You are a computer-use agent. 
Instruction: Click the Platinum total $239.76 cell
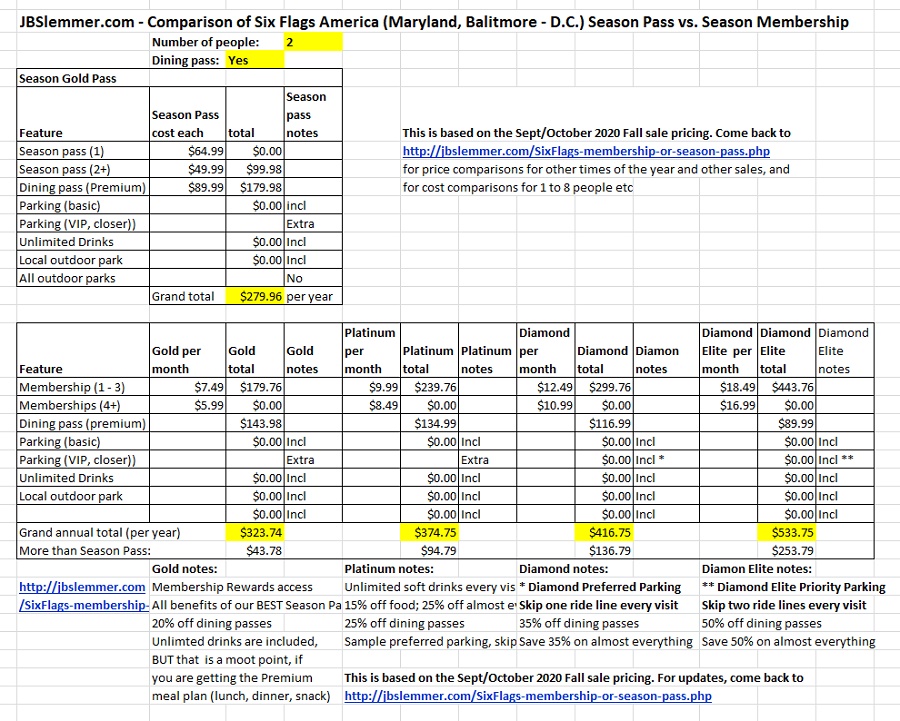click(x=429, y=387)
